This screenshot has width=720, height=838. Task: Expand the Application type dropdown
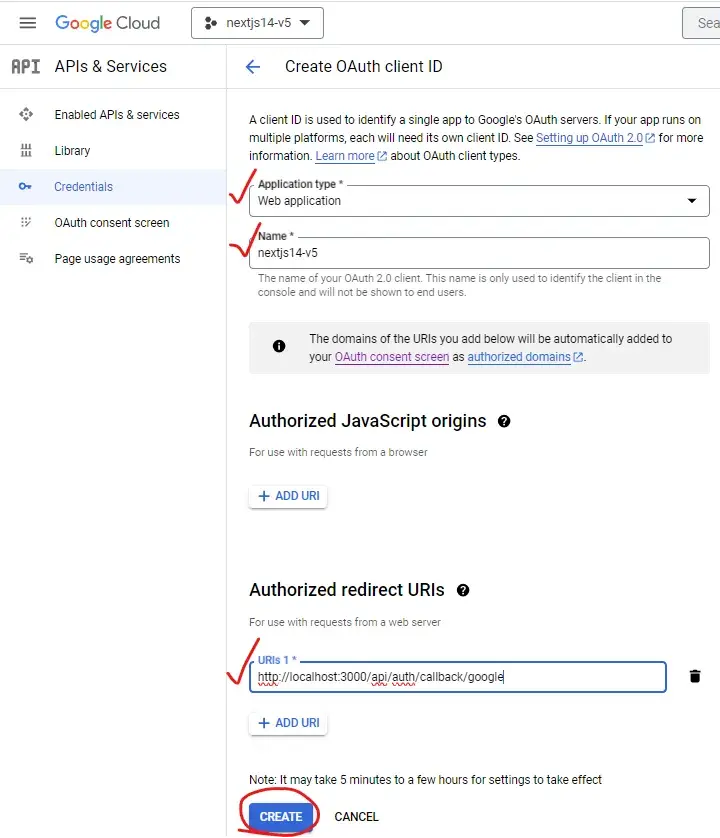[x=691, y=201]
